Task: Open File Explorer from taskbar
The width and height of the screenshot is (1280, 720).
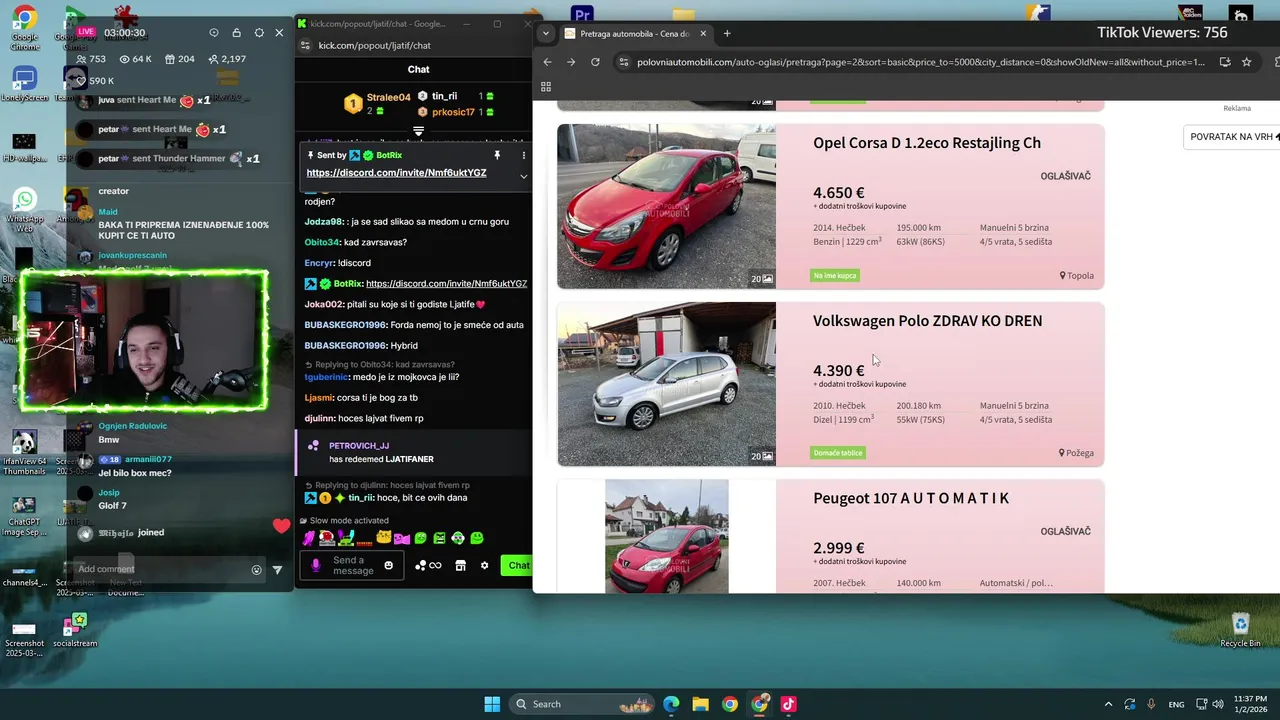Action: [x=700, y=704]
